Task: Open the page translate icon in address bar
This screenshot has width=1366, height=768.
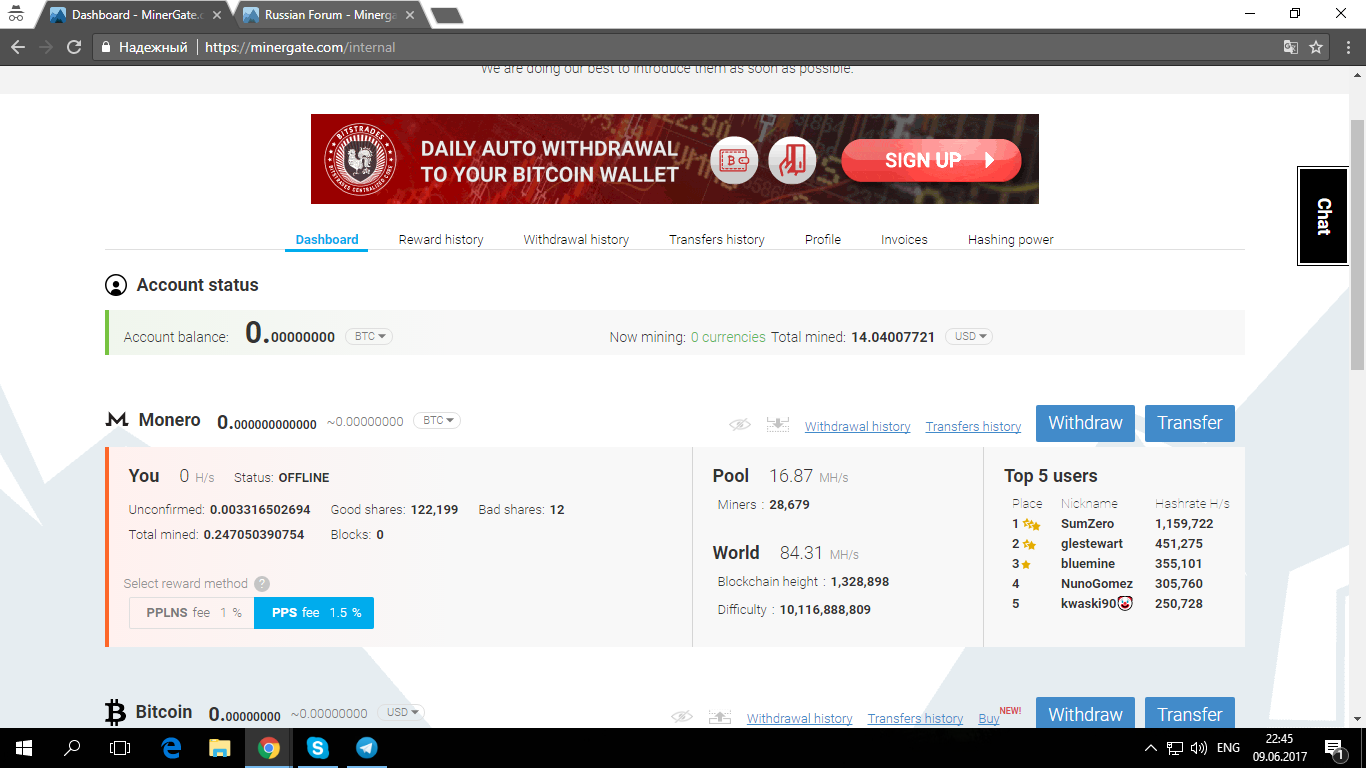Action: click(x=1291, y=47)
